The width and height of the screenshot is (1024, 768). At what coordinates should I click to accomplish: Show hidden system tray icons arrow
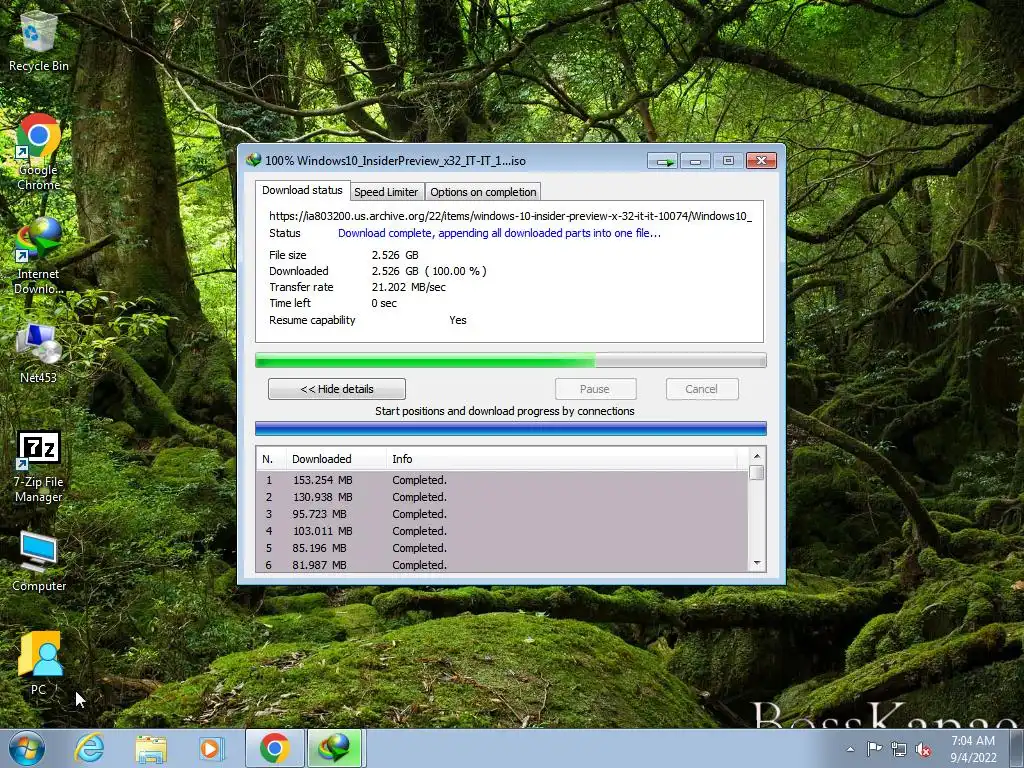850,749
